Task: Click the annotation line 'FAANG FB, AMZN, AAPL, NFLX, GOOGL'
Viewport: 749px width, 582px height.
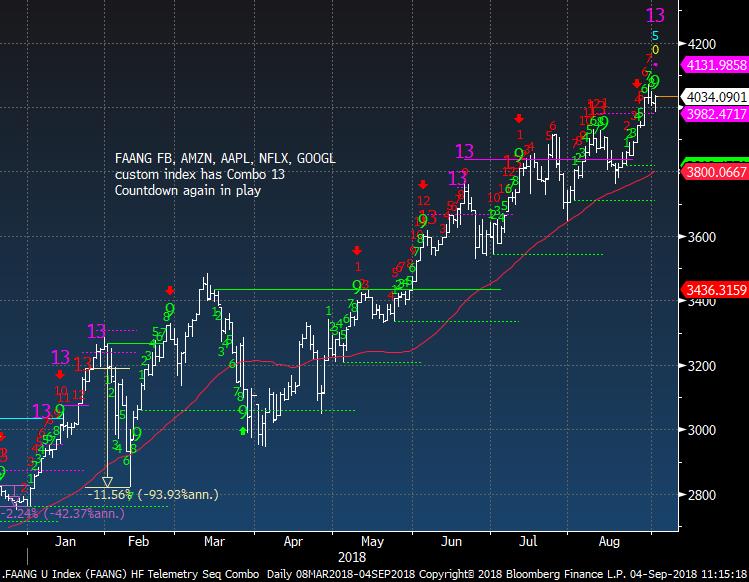Action: 225,159
